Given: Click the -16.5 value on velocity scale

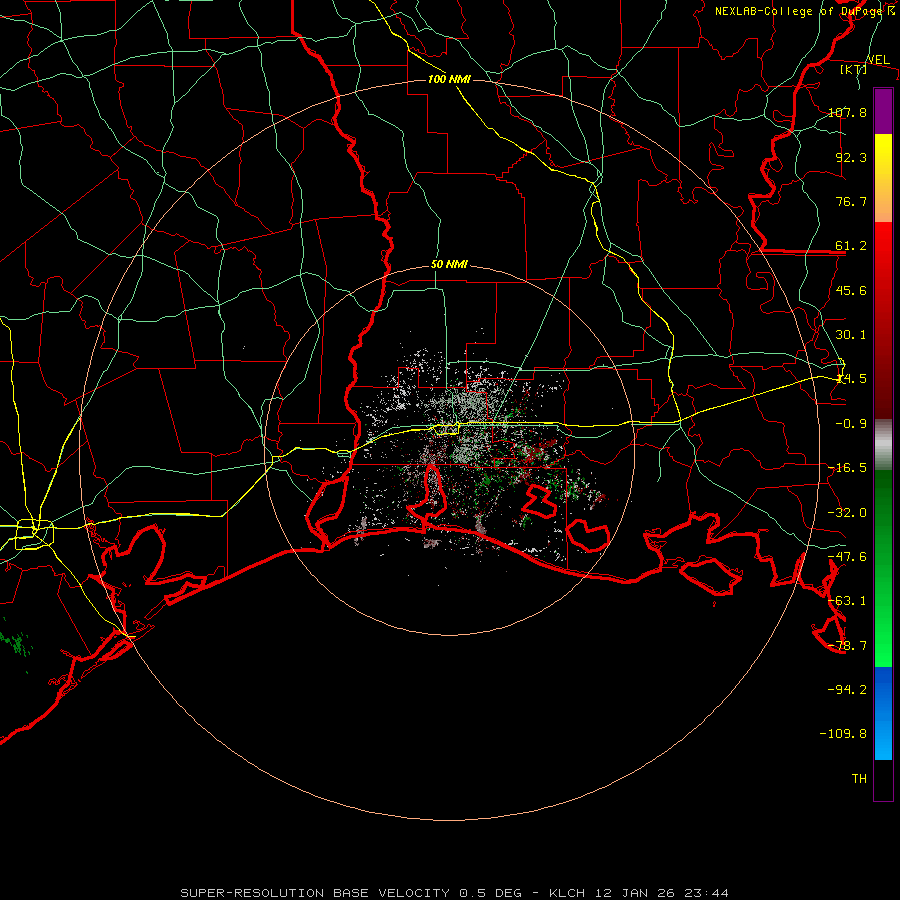Looking at the screenshot, I should point(847,468).
